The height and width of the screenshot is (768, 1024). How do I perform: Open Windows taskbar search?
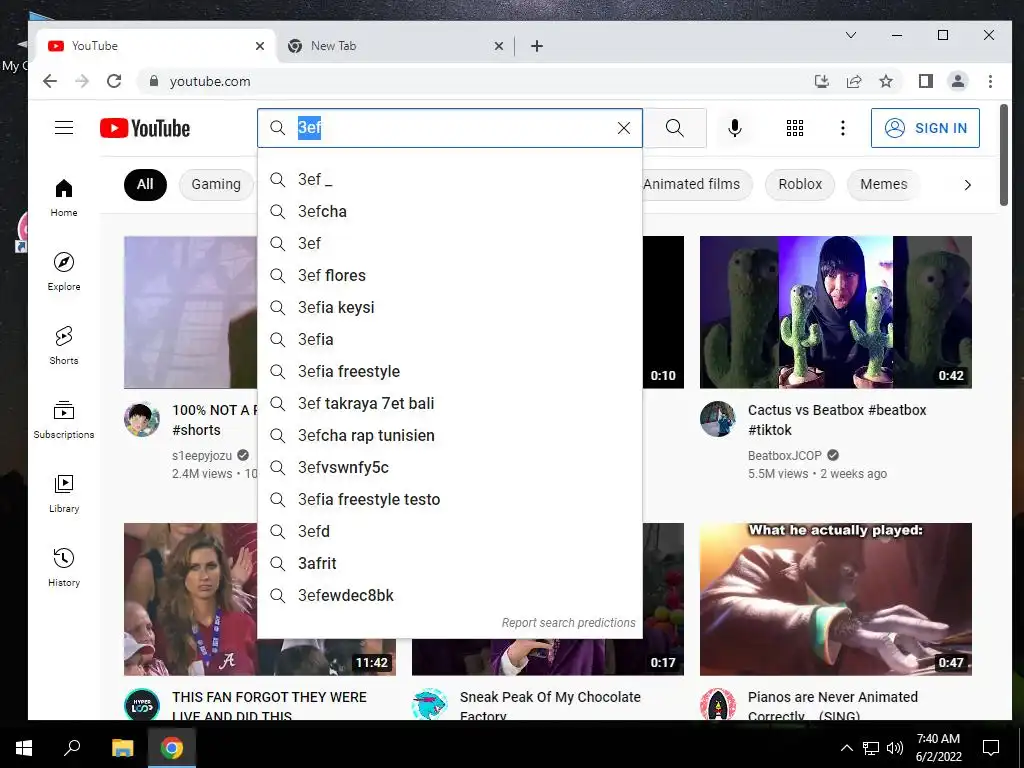point(72,748)
